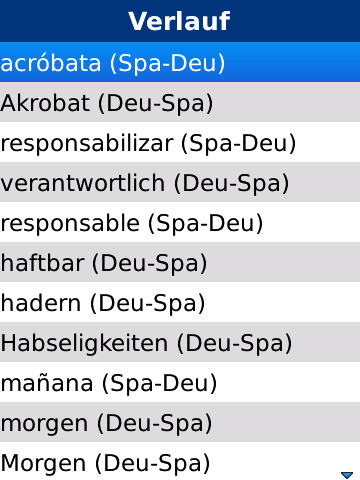Click the word haftbar
The image size is (360, 480).
coord(43,263)
